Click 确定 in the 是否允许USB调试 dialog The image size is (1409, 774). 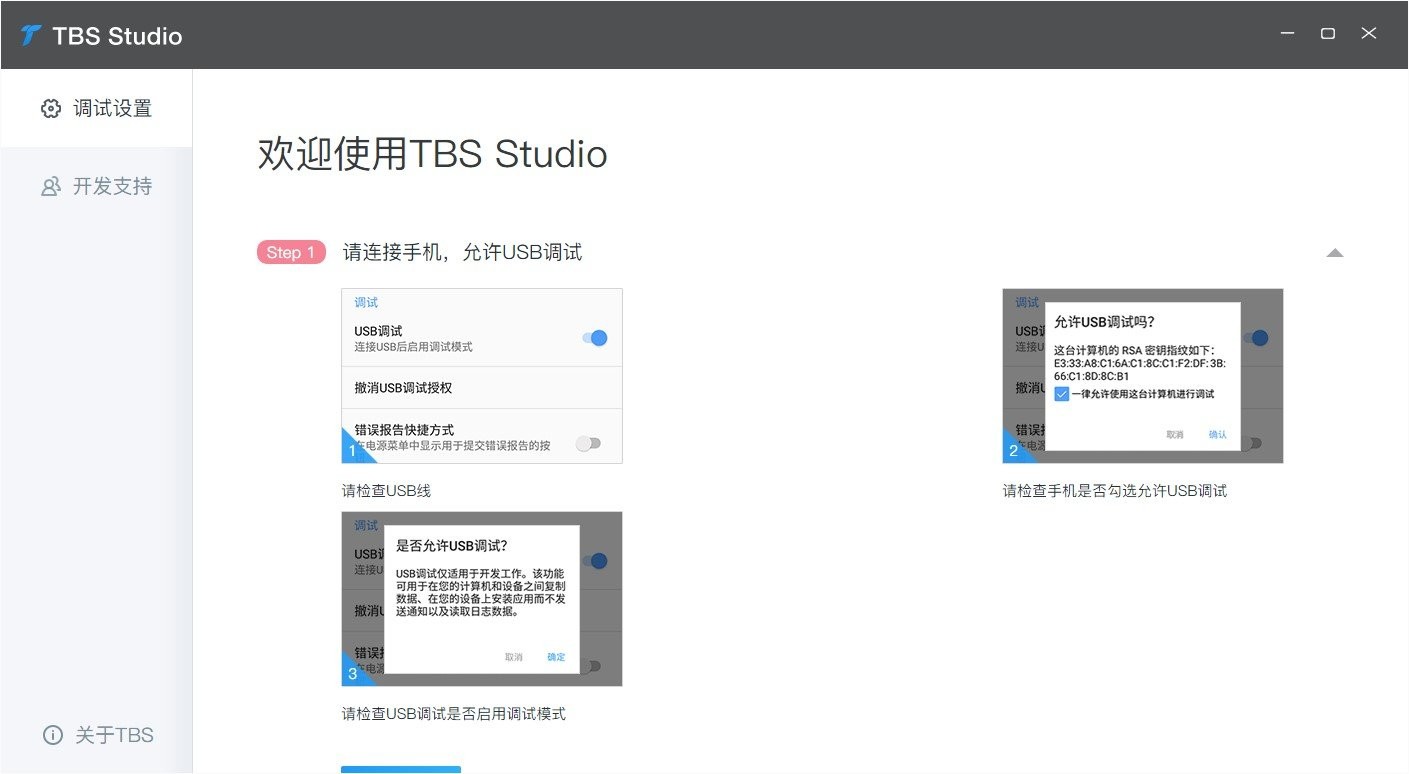(555, 657)
